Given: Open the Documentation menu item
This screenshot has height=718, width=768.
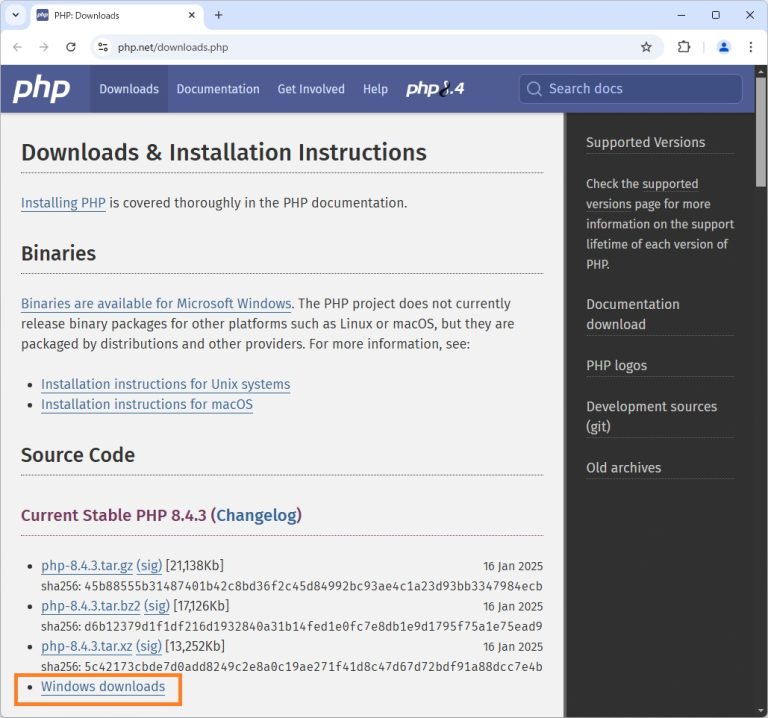Looking at the screenshot, I should (218, 89).
